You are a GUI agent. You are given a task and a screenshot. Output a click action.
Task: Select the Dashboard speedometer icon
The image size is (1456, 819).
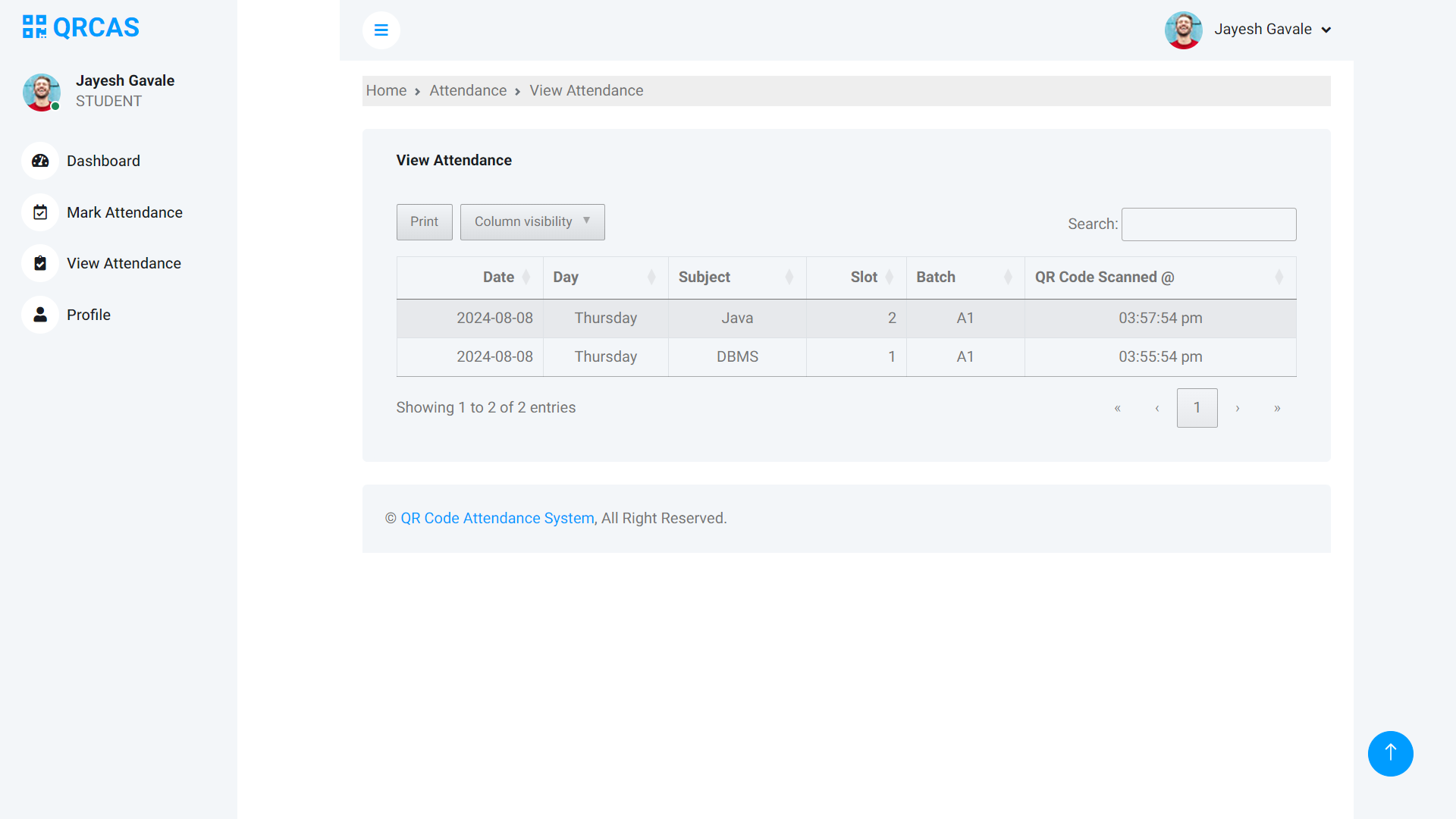39,161
